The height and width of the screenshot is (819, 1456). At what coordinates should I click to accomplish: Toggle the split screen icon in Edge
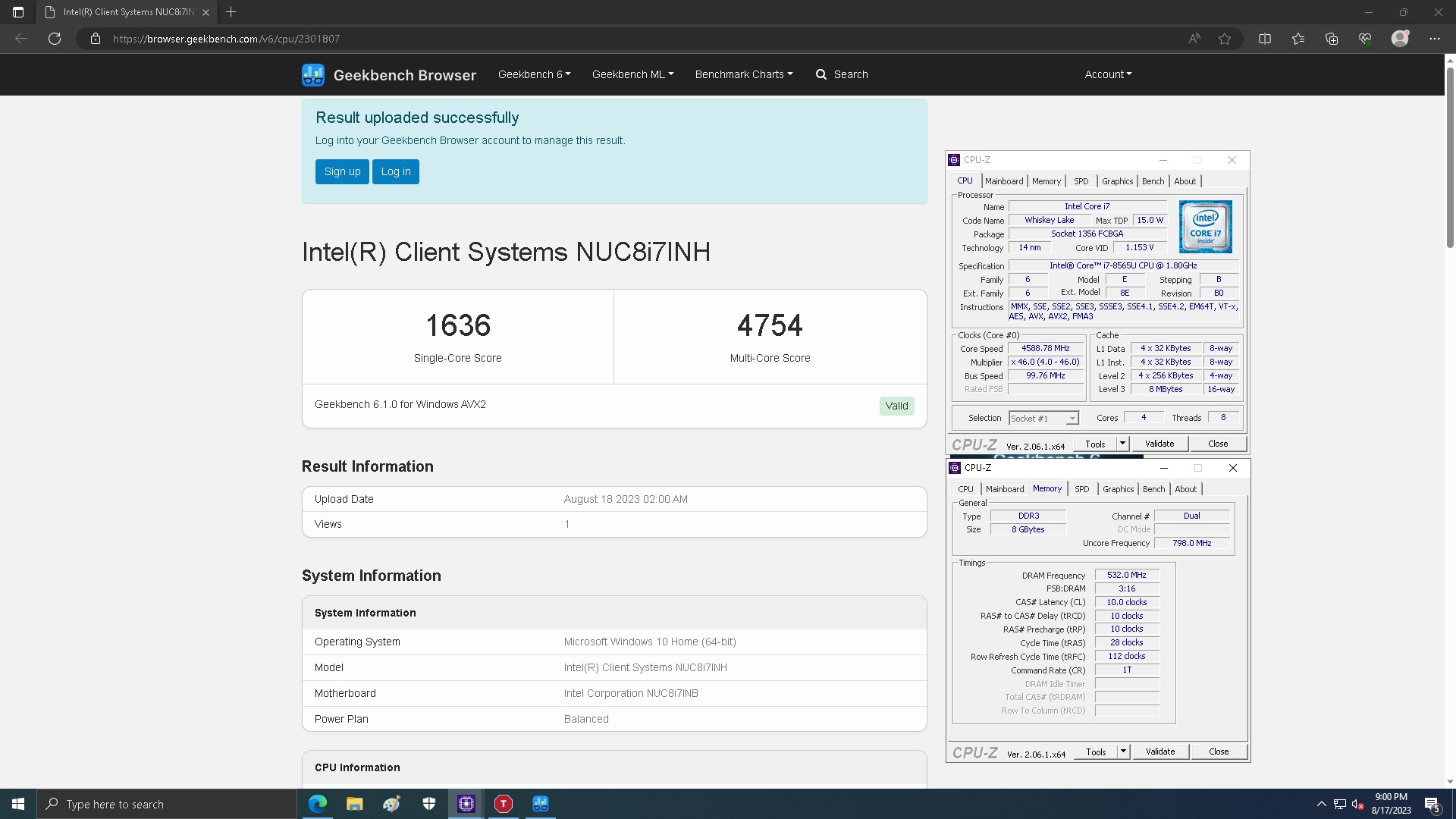coord(1265,39)
